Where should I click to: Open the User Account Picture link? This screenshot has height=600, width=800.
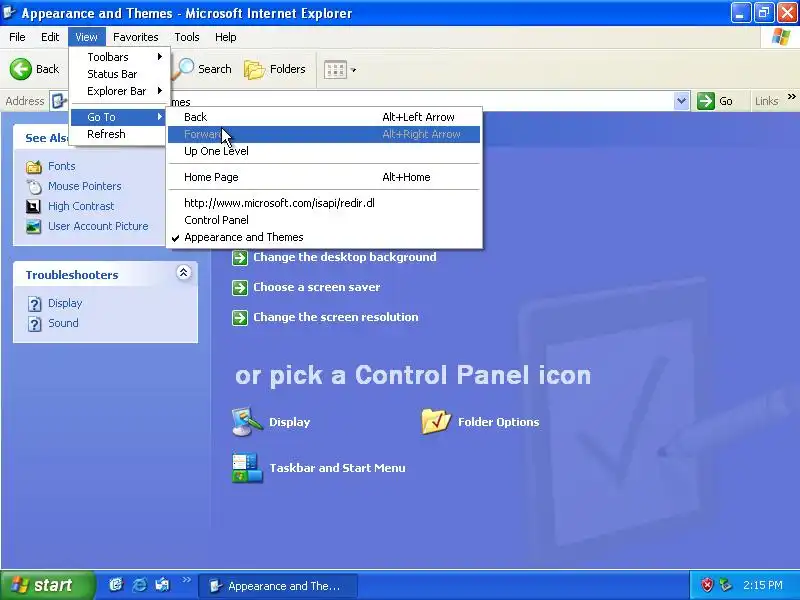[98, 226]
